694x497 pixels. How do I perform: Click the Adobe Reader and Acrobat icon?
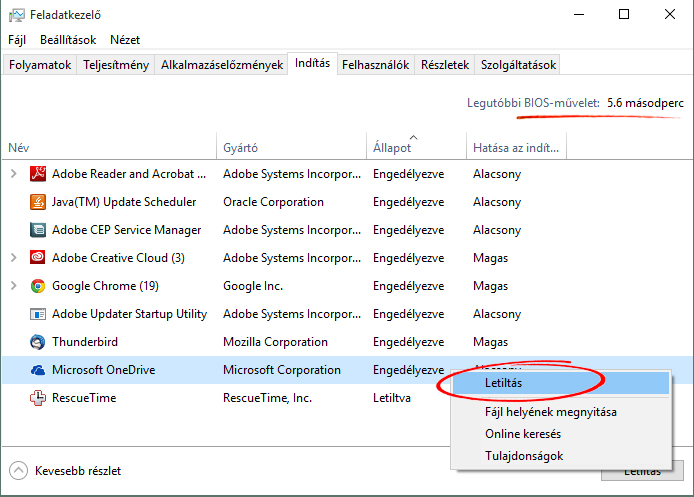pos(38,174)
